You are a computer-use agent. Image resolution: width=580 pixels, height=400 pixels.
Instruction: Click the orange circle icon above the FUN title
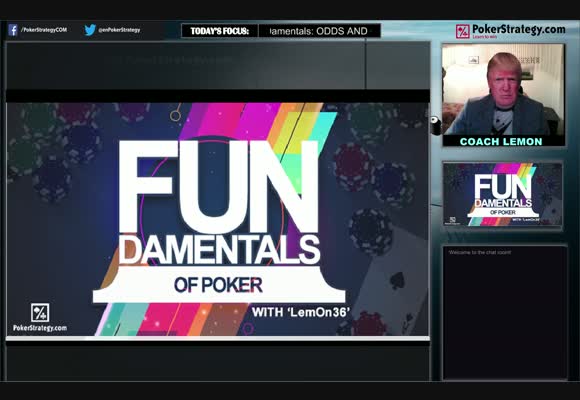click(175, 116)
